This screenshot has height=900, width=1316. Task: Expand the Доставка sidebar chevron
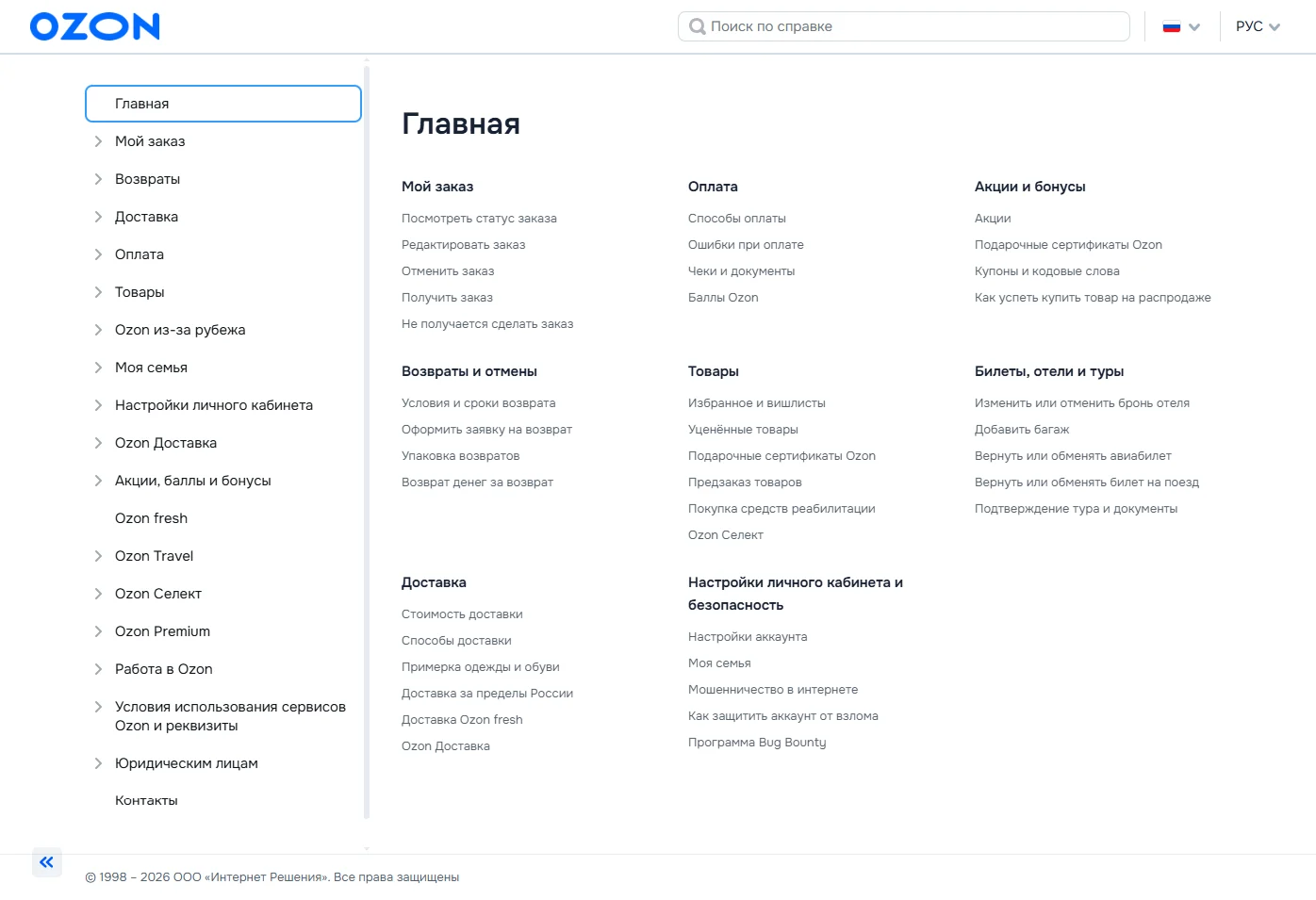click(x=98, y=217)
